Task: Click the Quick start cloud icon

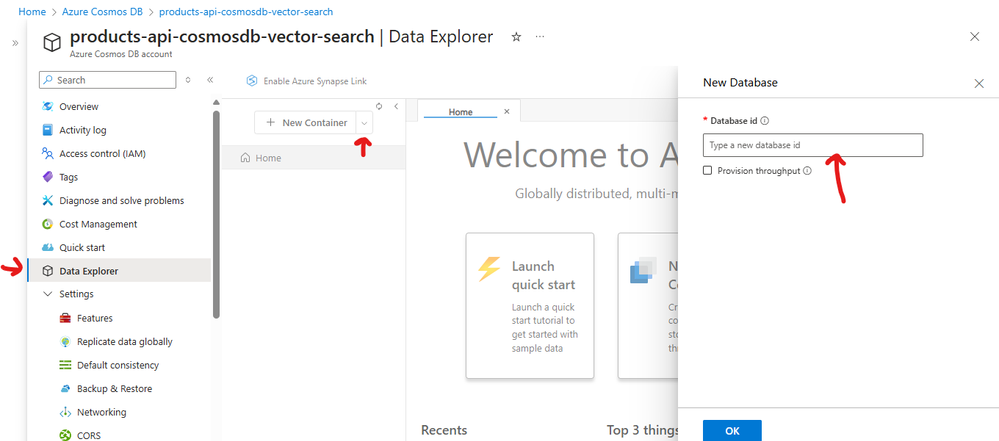Action: point(47,247)
